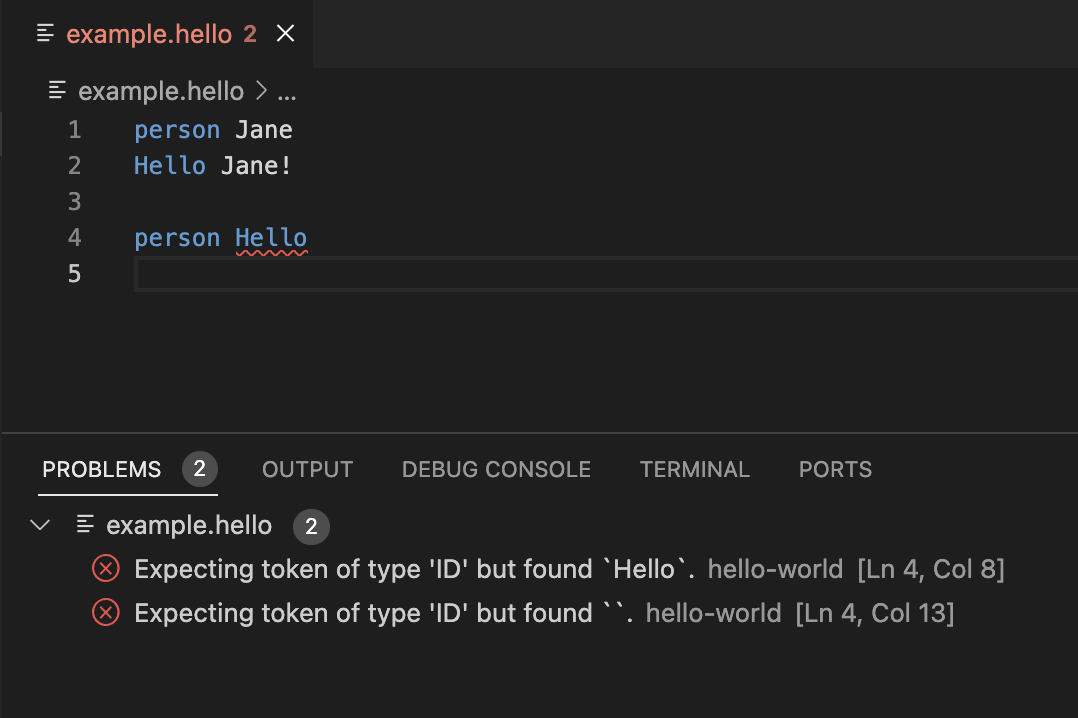Viewport: 1078px width, 718px height.
Task: Jump to the error at Ln 4 Col 8
Action: (931, 568)
